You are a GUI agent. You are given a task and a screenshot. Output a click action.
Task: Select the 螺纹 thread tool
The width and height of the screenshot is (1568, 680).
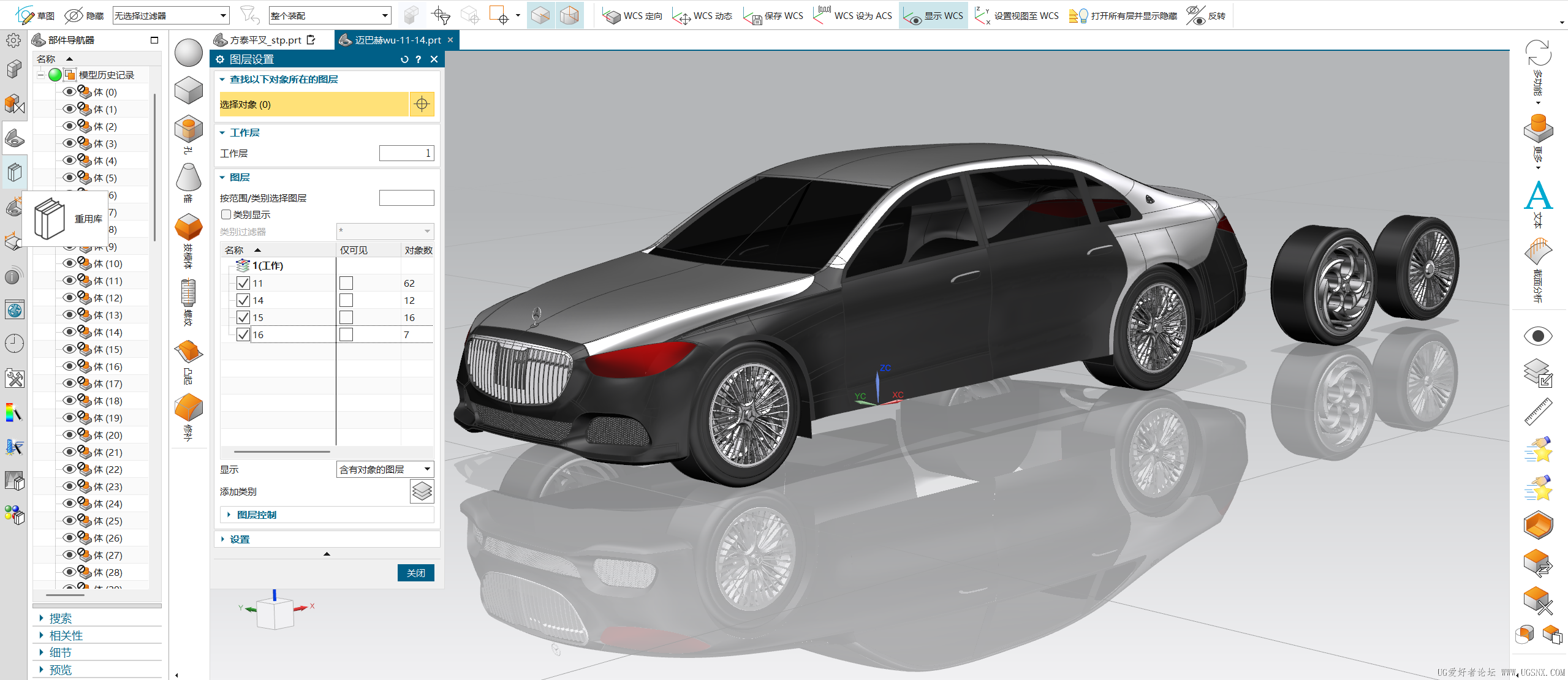click(x=188, y=303)
